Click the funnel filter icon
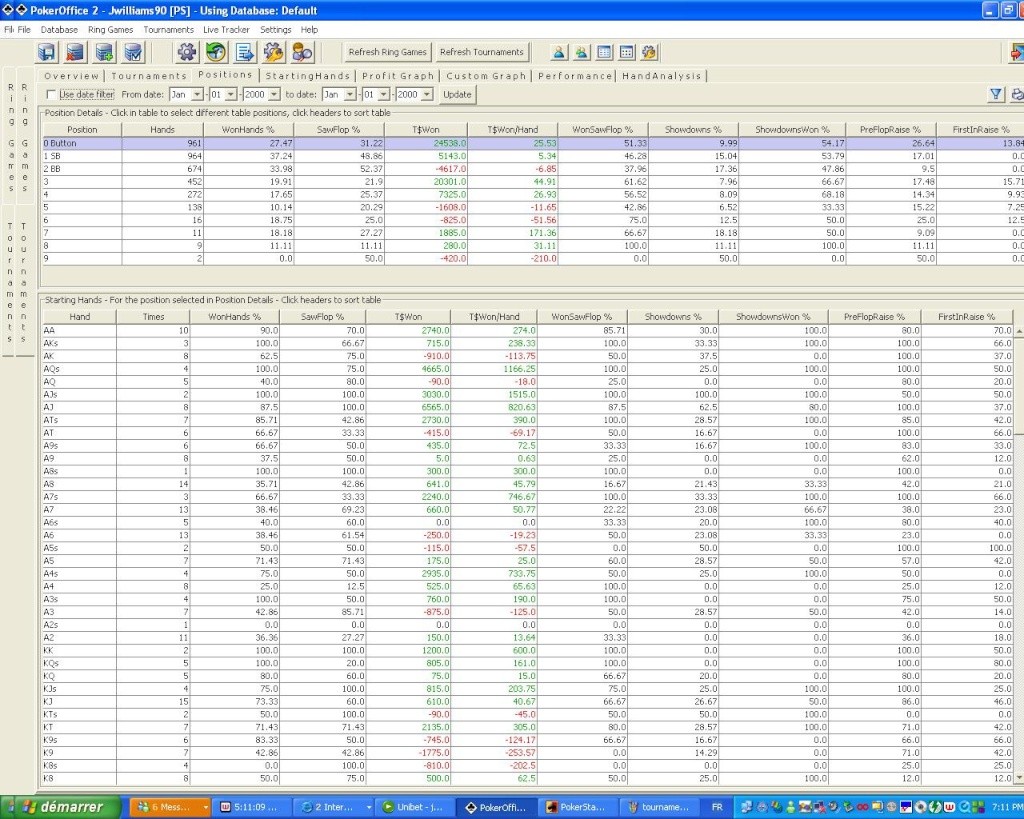The width and height of the screenshot is (1024, 819). [x=996, y=95]
